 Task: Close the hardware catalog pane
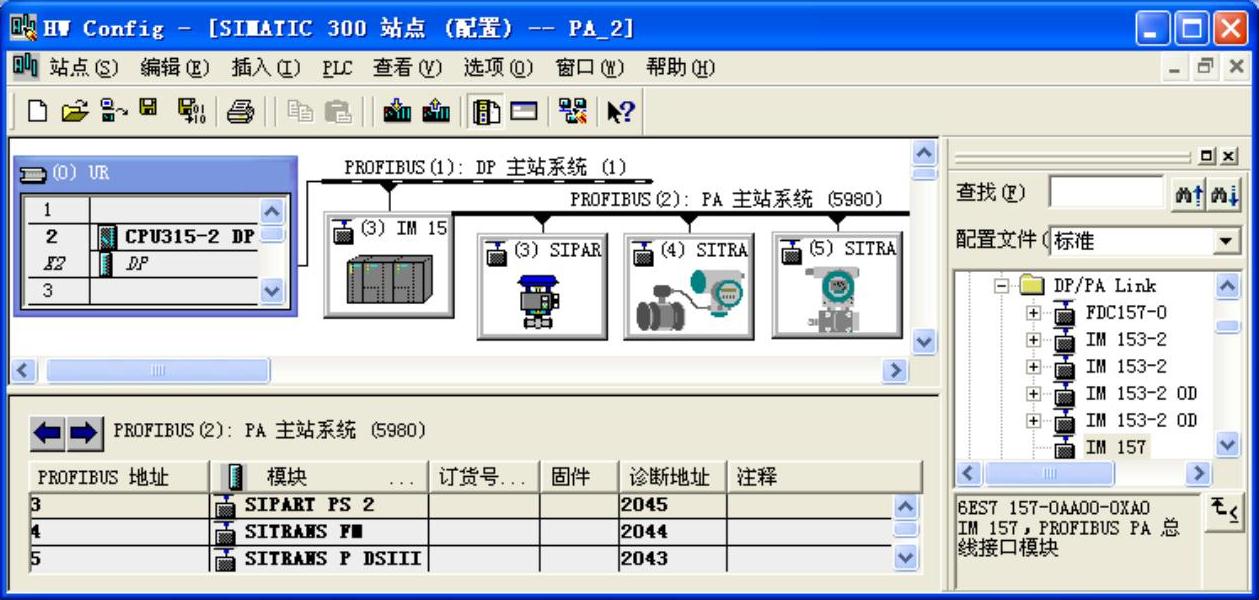pyautogui.click(x=1229, y=157)
